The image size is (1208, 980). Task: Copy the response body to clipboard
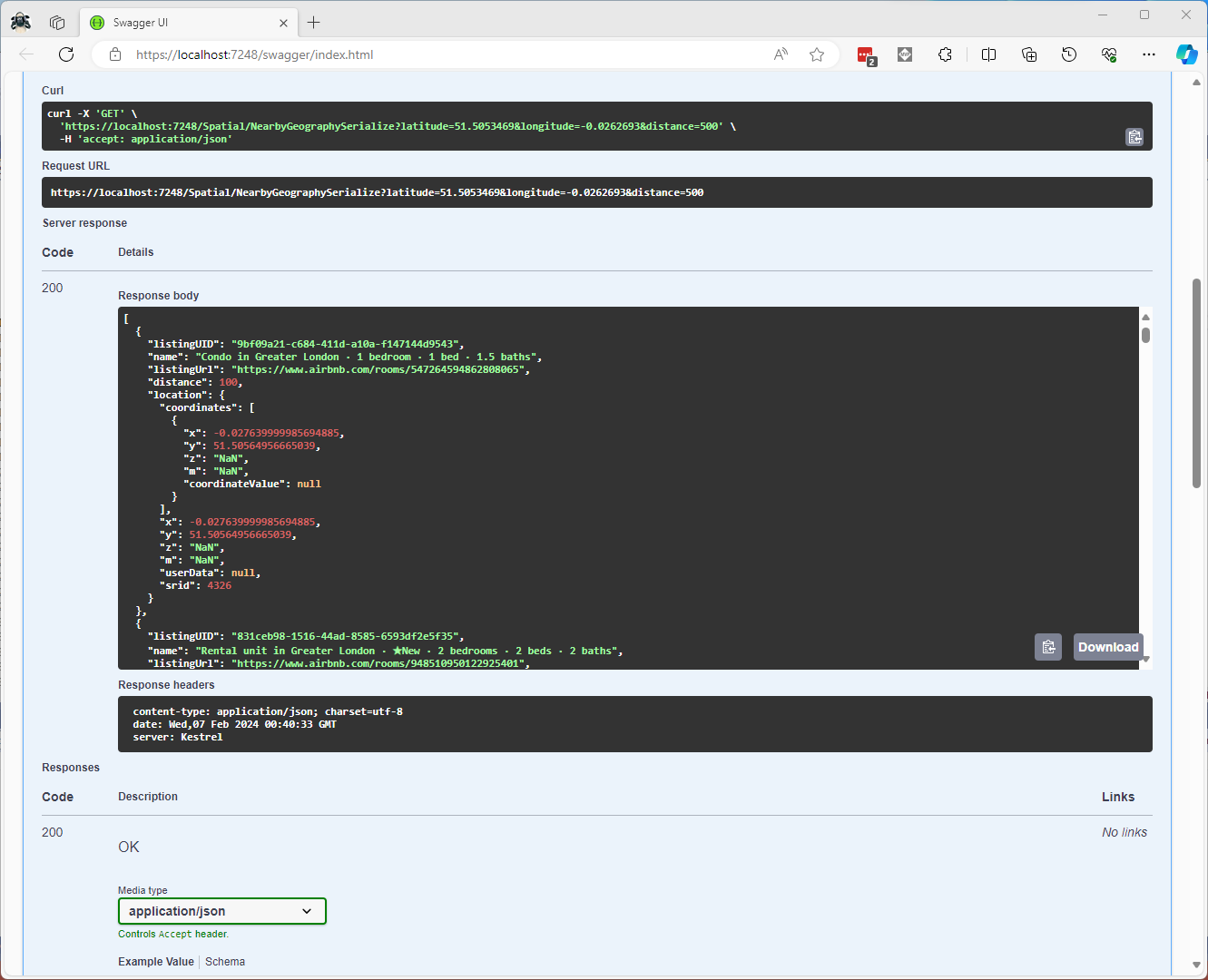coord(1047,647)
